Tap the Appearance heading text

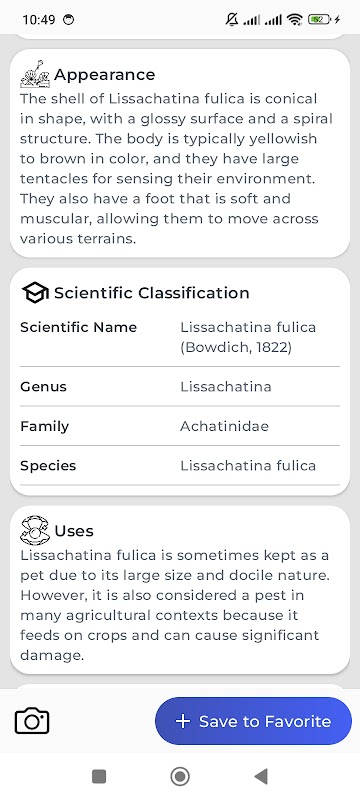point(105,74)
